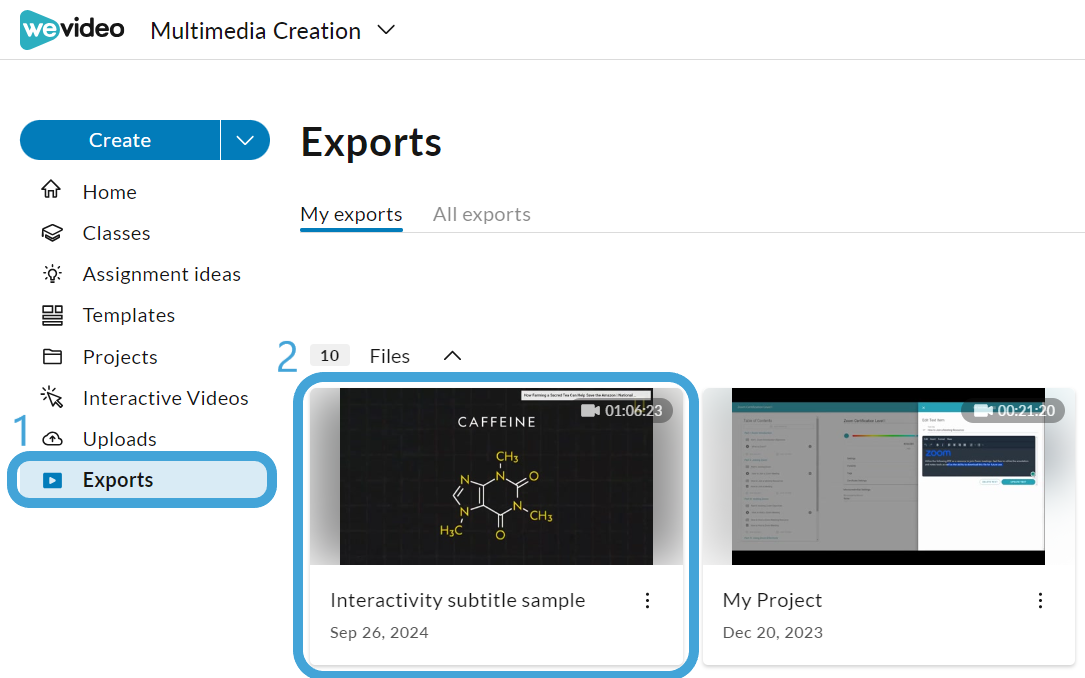The height and width of the screenshot is (678, 1085).
Task: Open the My Project video thumbnail
Action: (888, 476)
